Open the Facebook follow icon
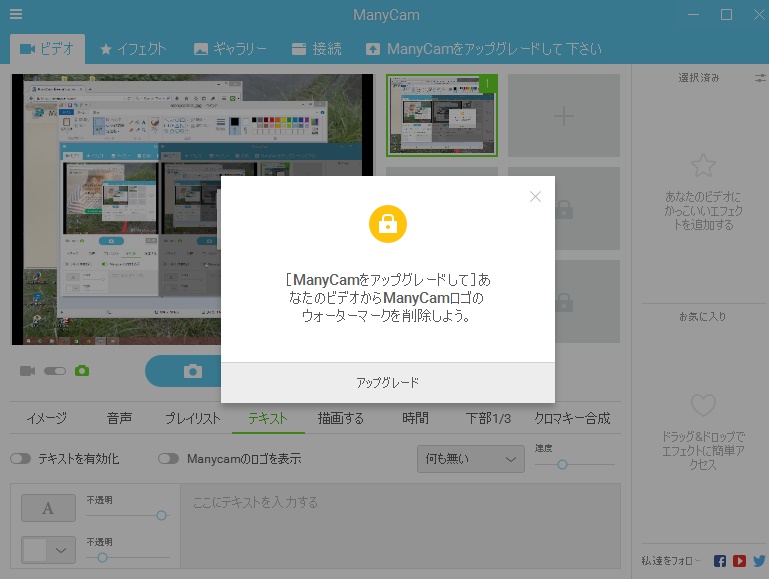Image resolution: width=769 pixels, height=579 pixels. (720, 561)
